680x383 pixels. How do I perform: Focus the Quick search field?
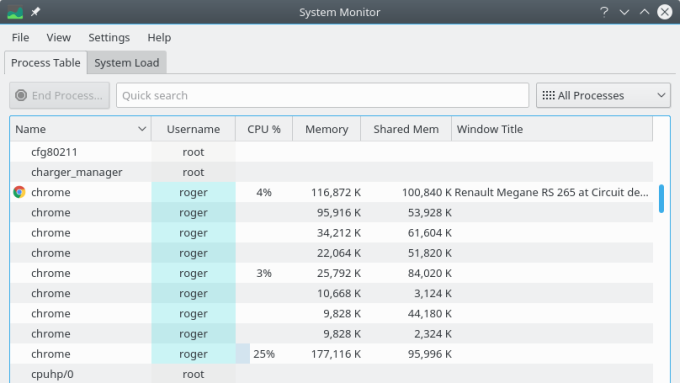click(322, 95)
